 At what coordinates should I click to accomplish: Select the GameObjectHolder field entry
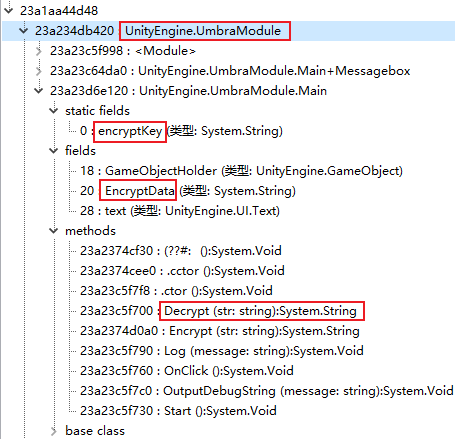click(241, 171)
